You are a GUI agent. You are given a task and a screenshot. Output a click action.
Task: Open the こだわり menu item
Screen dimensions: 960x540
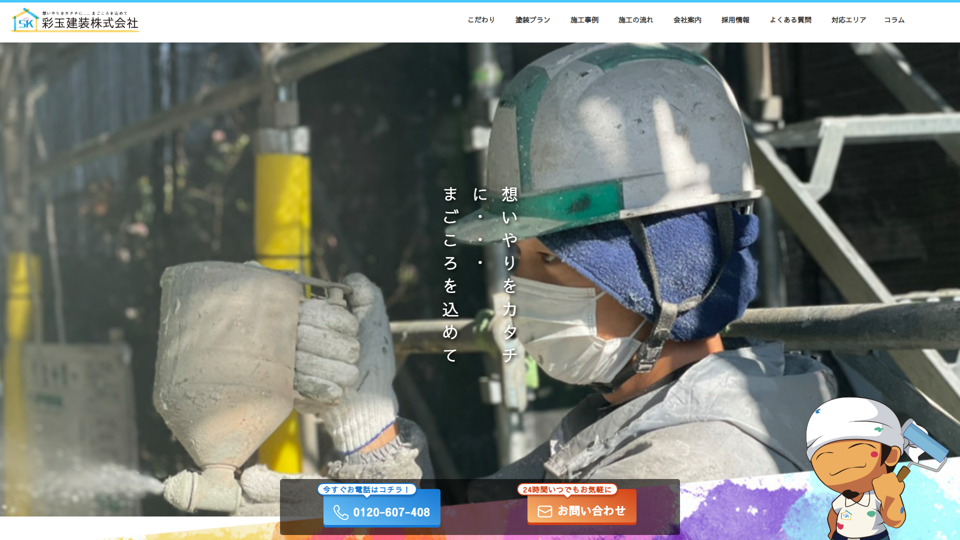[x=481, y=20]
